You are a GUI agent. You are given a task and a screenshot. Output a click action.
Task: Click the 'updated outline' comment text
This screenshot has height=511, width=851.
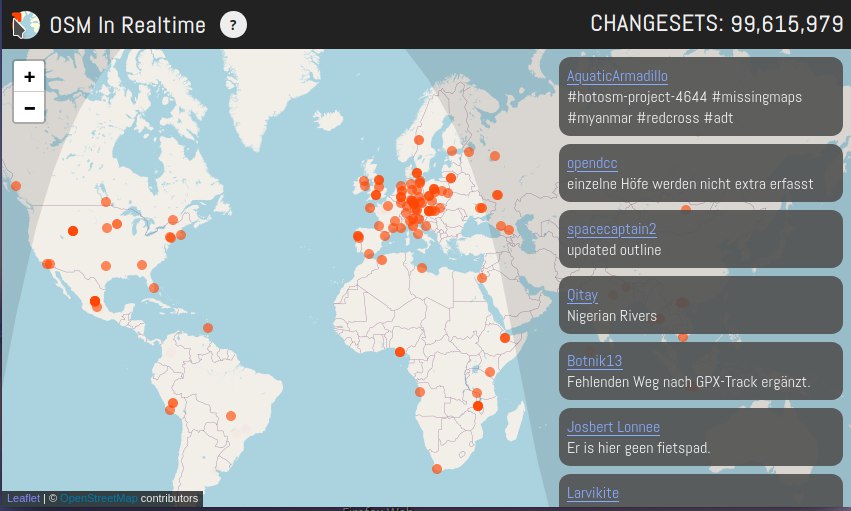click(614, 250)
